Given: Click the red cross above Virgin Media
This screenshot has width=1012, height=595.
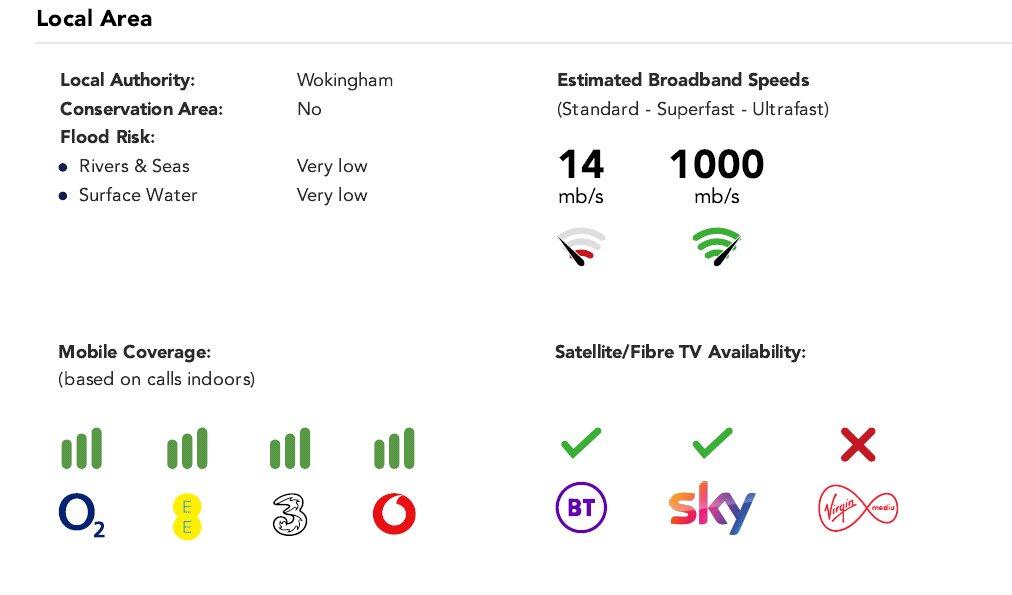Looking at the screenshot, I should (858, 444).
